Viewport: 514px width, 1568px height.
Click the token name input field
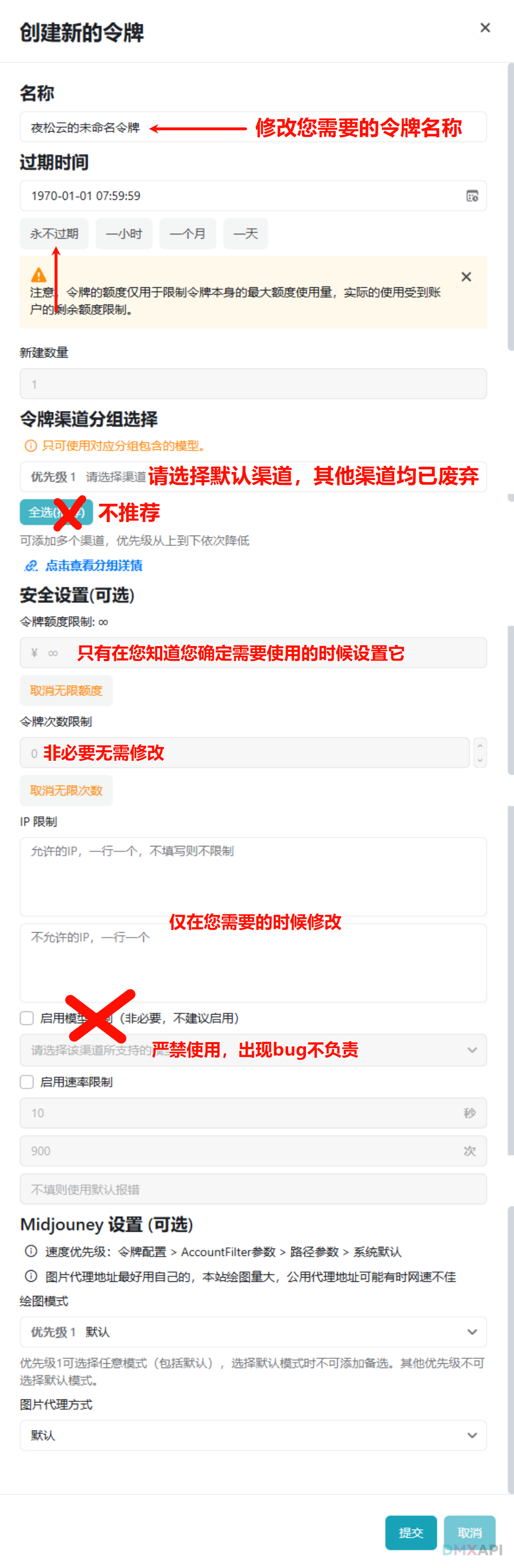tap(253, 127)
